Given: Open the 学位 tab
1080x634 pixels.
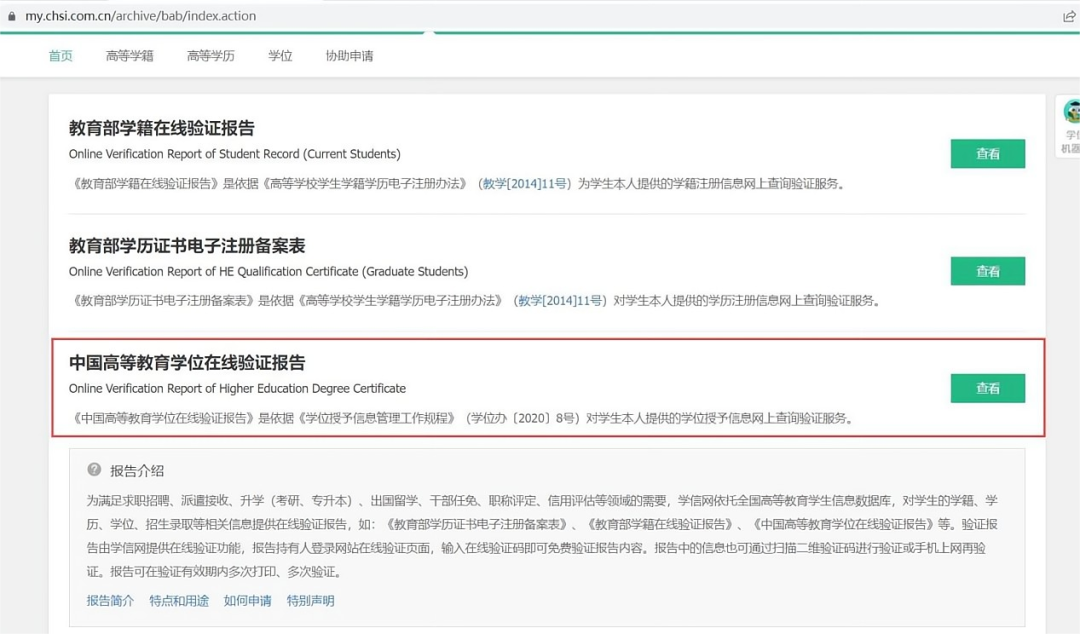Looking at the screenshot, I should pos(280,57).
